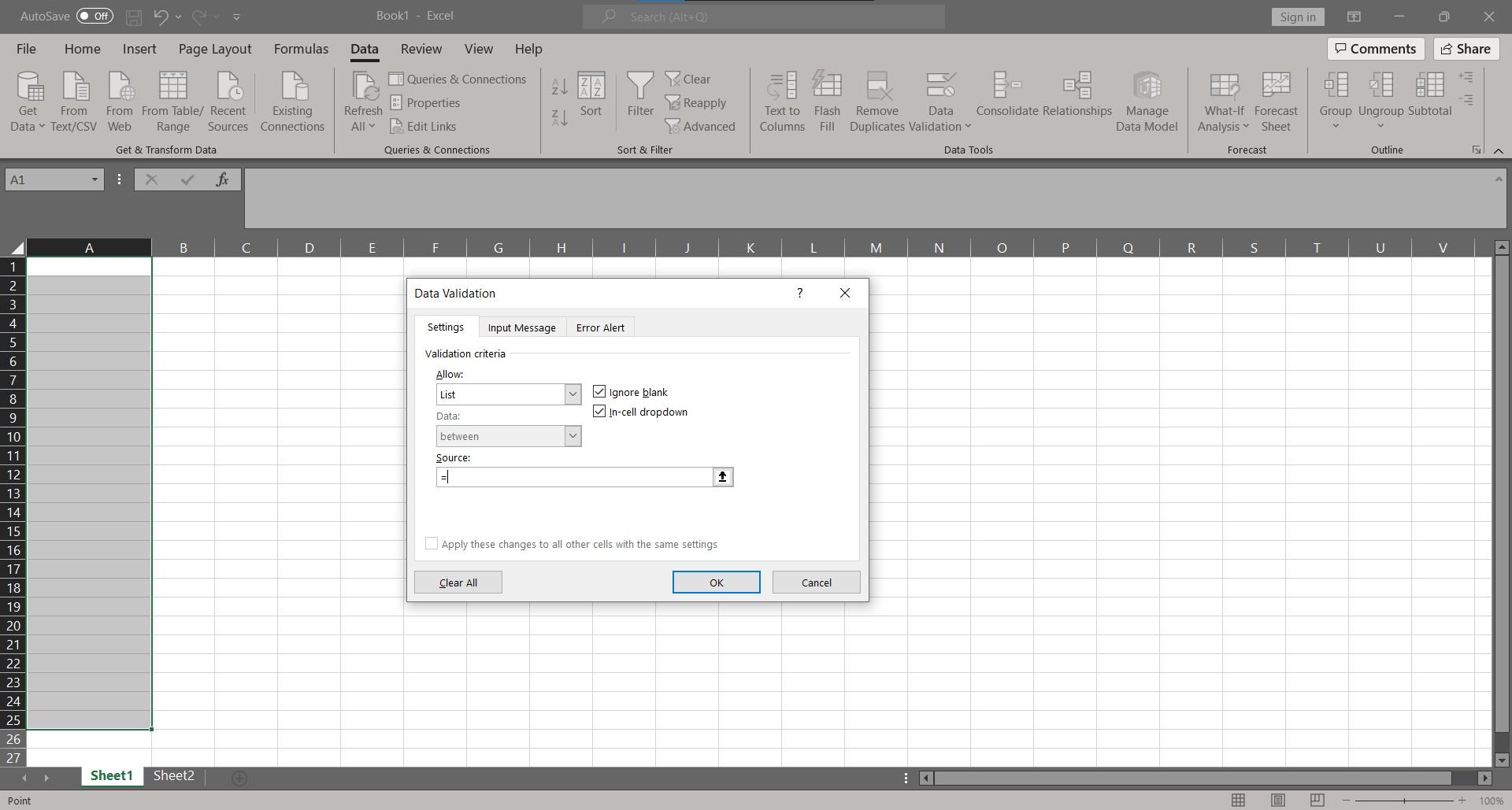Switch to Page Layout view icon
This screenshot has height=810, width=1512.
1277,801
